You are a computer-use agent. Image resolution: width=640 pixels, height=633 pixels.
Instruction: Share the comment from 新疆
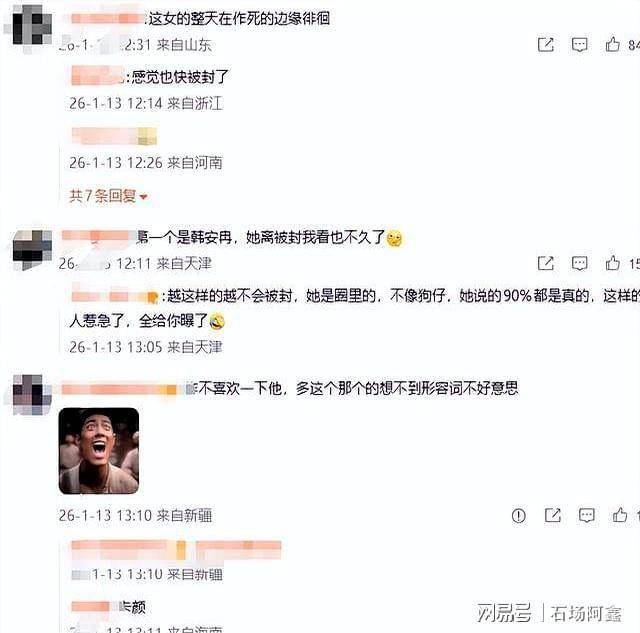coord(553,515)
